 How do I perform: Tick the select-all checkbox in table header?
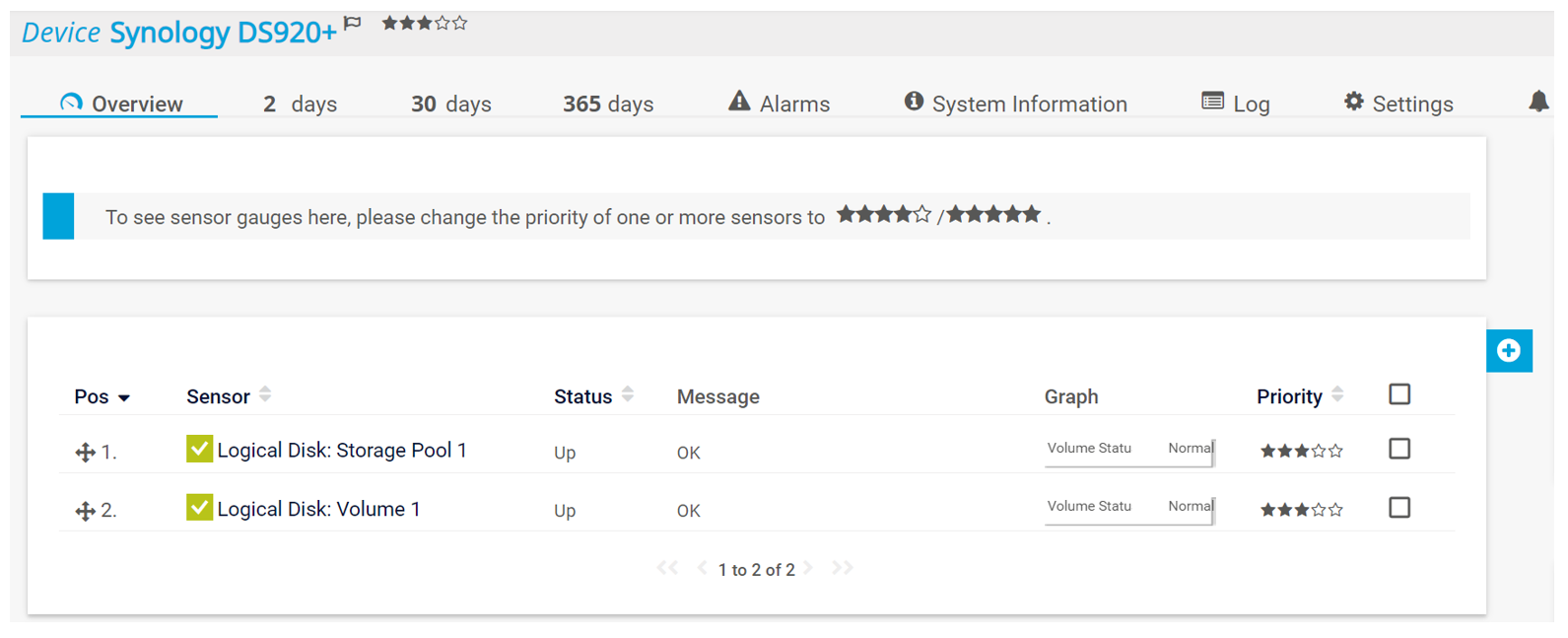click(1398, 394)
